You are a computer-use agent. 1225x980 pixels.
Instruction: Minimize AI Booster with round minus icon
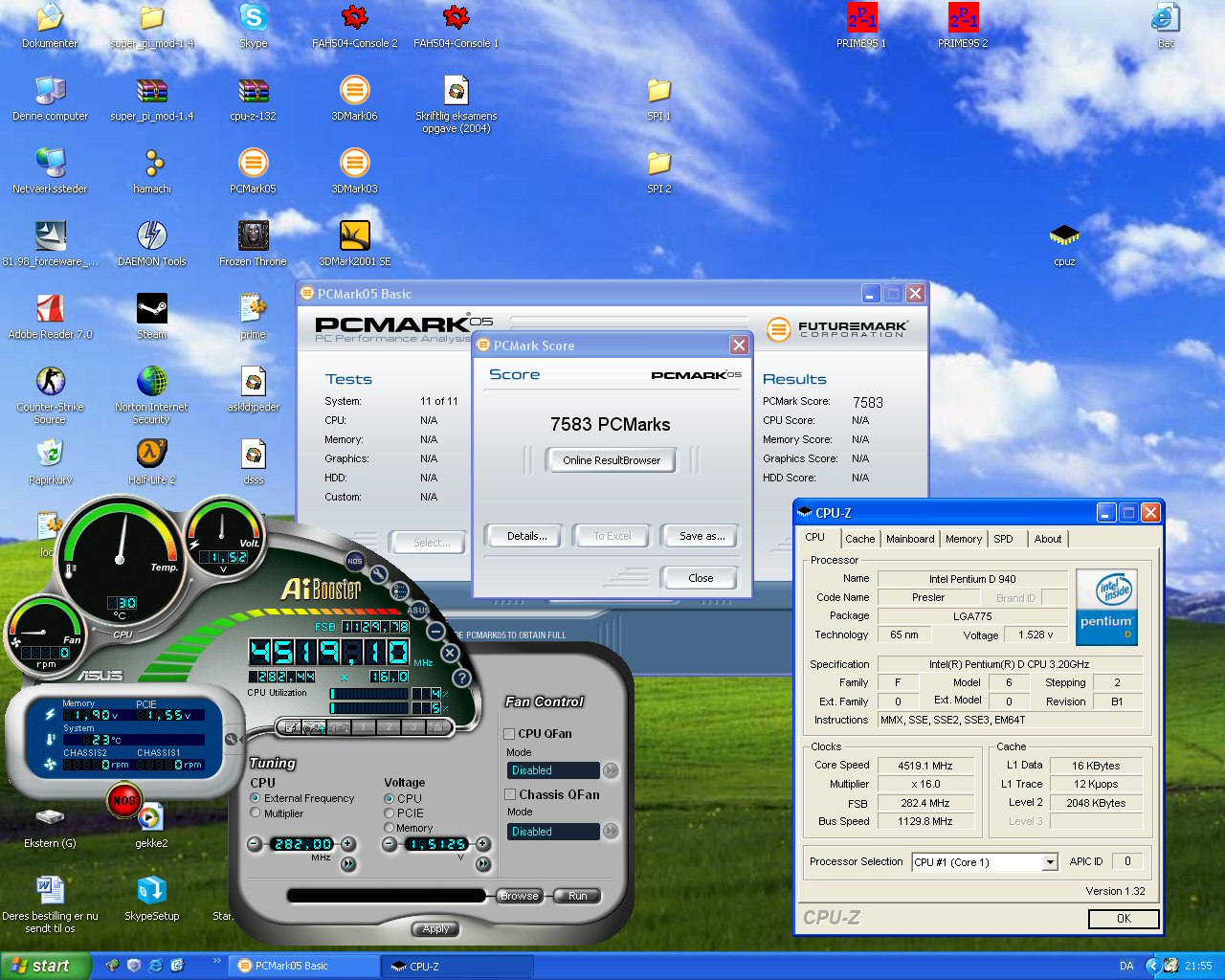[436, 631]
